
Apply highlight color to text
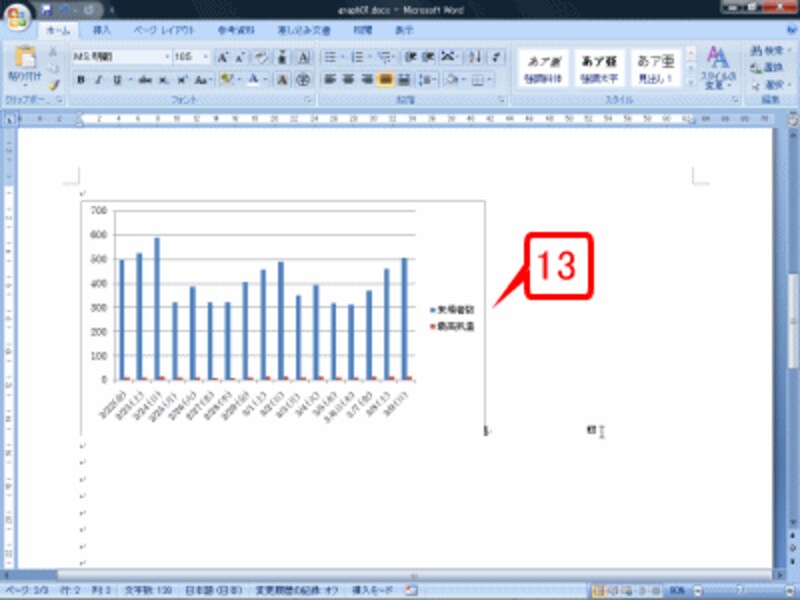tap(227, 77)
